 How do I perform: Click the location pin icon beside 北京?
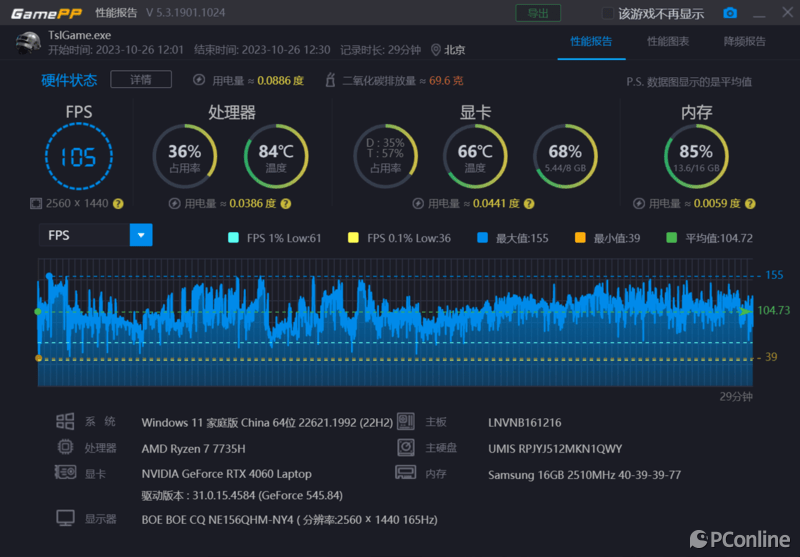click(x=436, y=49)
